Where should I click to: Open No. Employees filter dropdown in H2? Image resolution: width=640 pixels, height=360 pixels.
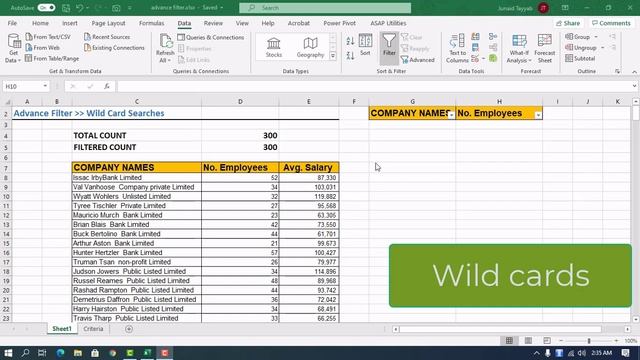click(538, 116)
